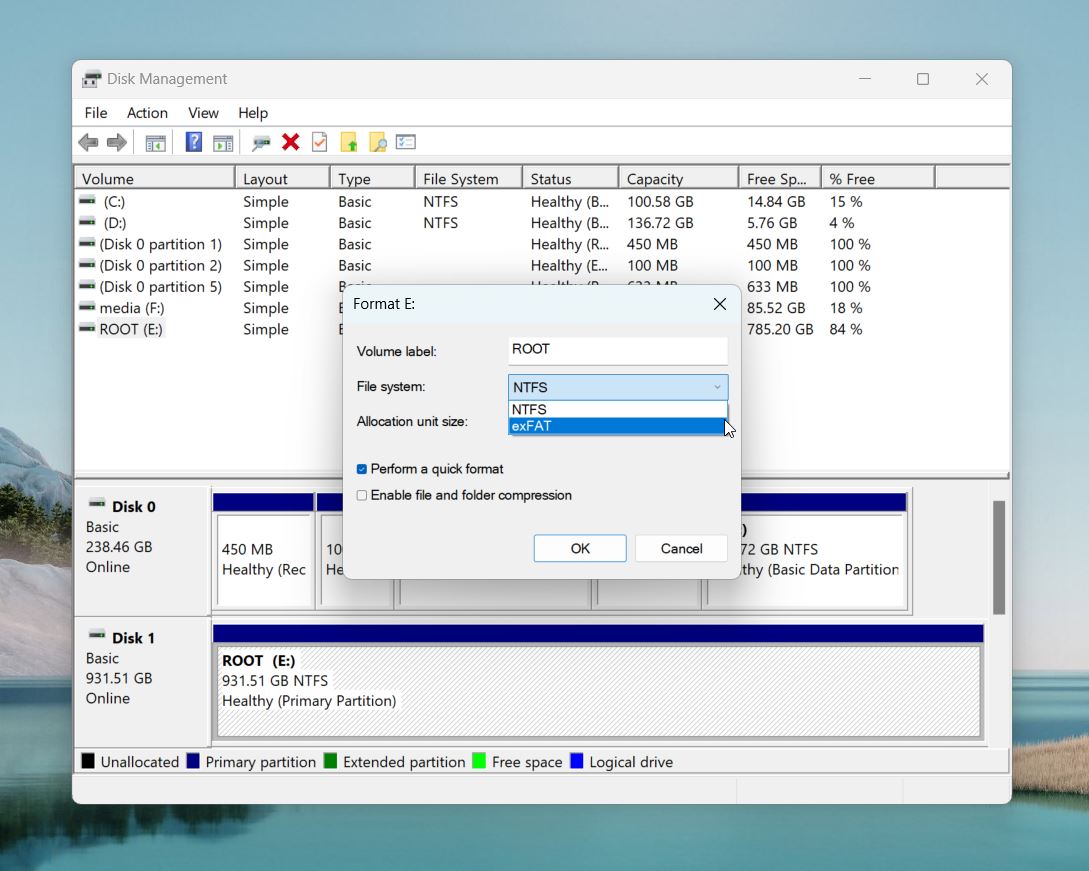Toggle the Show/Hide Console Tree icon
Screen dimensions: 1089x871
click(155, 143)
